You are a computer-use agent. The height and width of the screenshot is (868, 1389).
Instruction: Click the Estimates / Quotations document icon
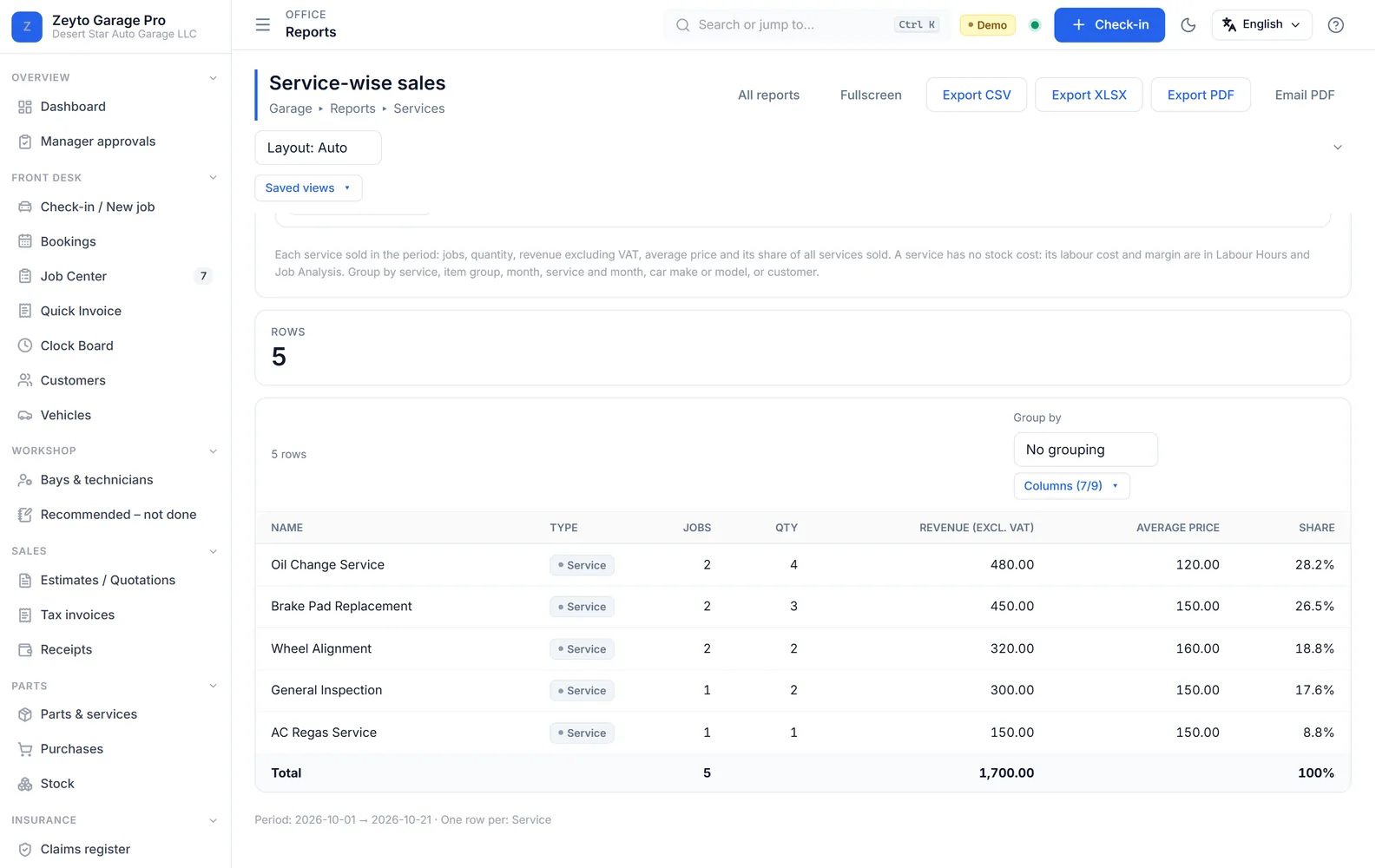click(25, 580)
